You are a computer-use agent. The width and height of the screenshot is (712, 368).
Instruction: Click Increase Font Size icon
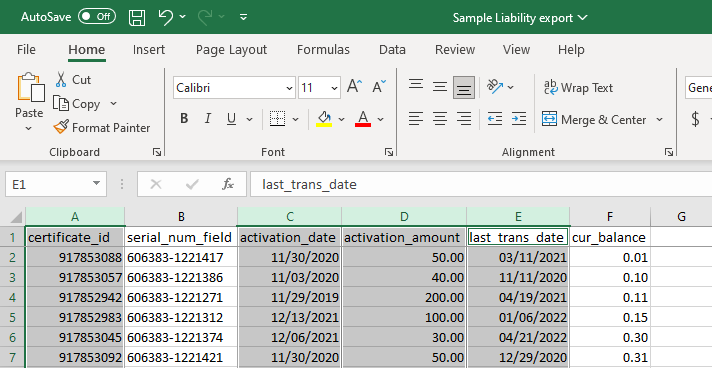(x=354, y=86)
